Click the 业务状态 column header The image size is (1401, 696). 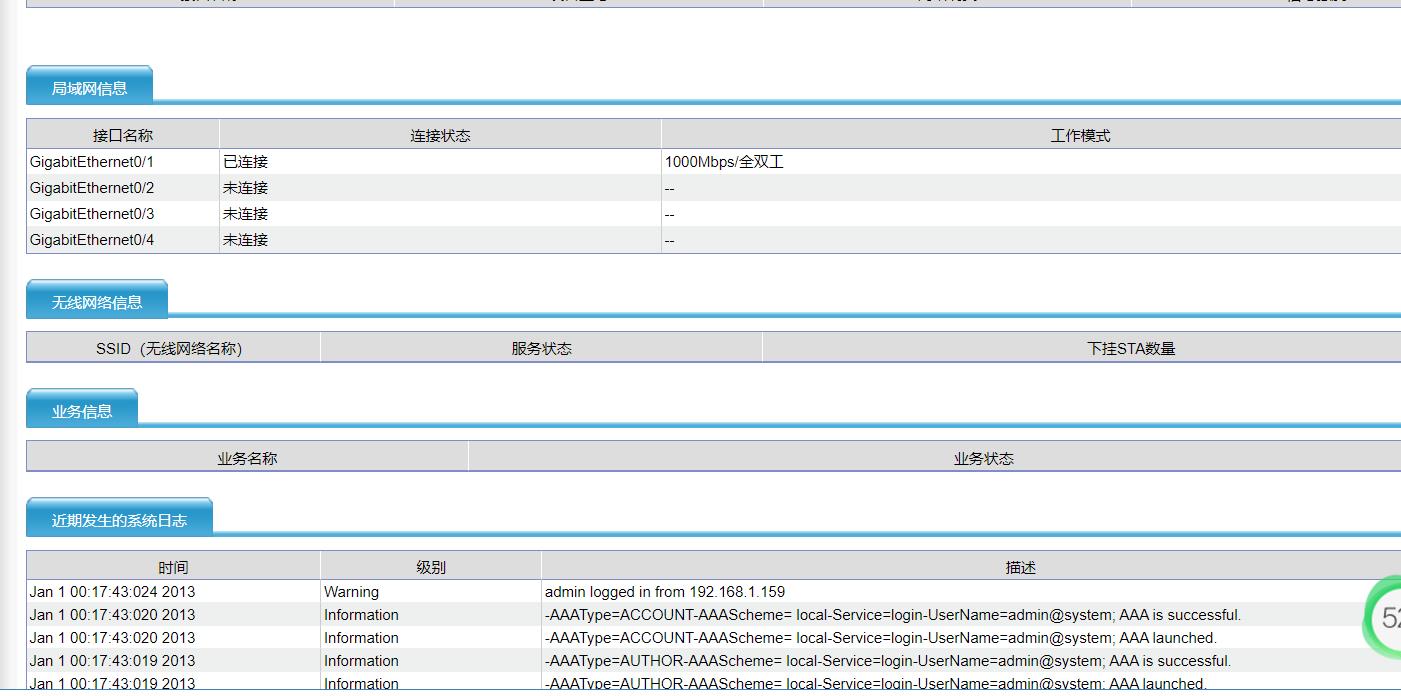(x=934, y=458)
